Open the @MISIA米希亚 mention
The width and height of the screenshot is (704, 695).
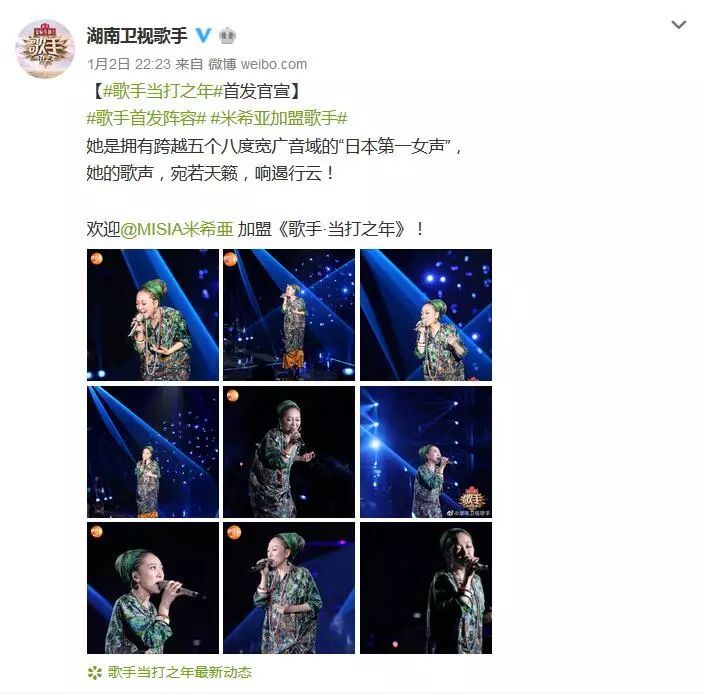177,229
